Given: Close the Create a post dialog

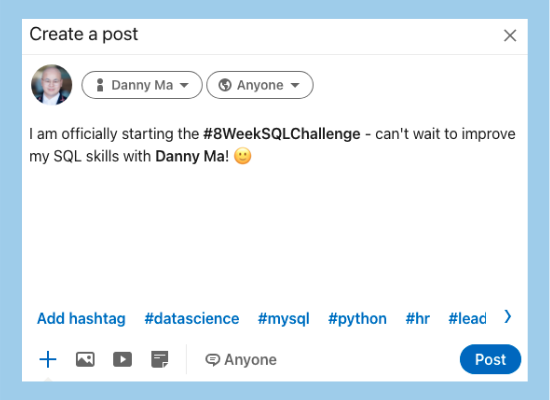Looking at the screenshot, I should [510, 35].
